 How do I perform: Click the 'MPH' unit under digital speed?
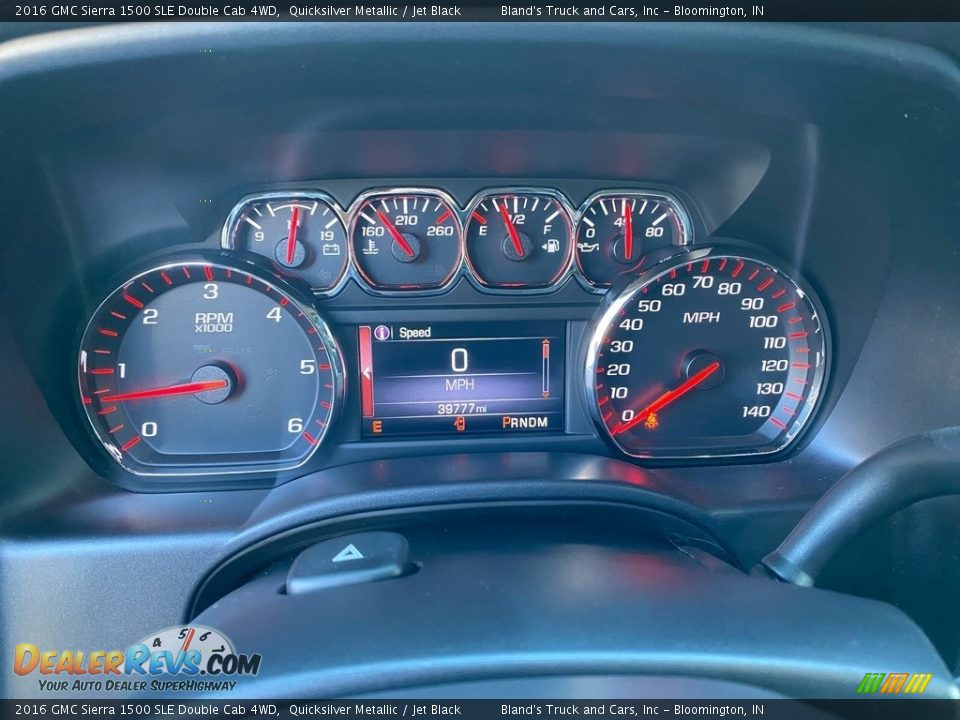[x=459, y=384]
